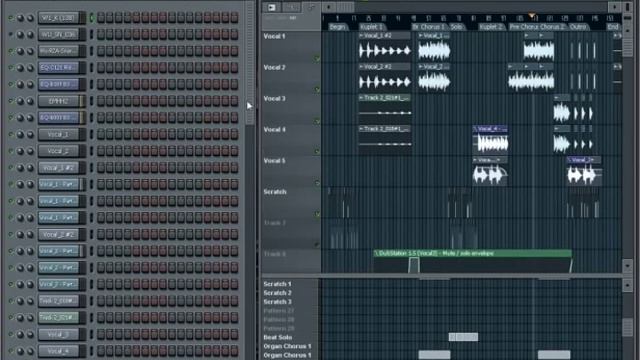
Task: Toggle mute on Vocal 3 playlist track
Action: pyautogui.click(x=317, y=121)
